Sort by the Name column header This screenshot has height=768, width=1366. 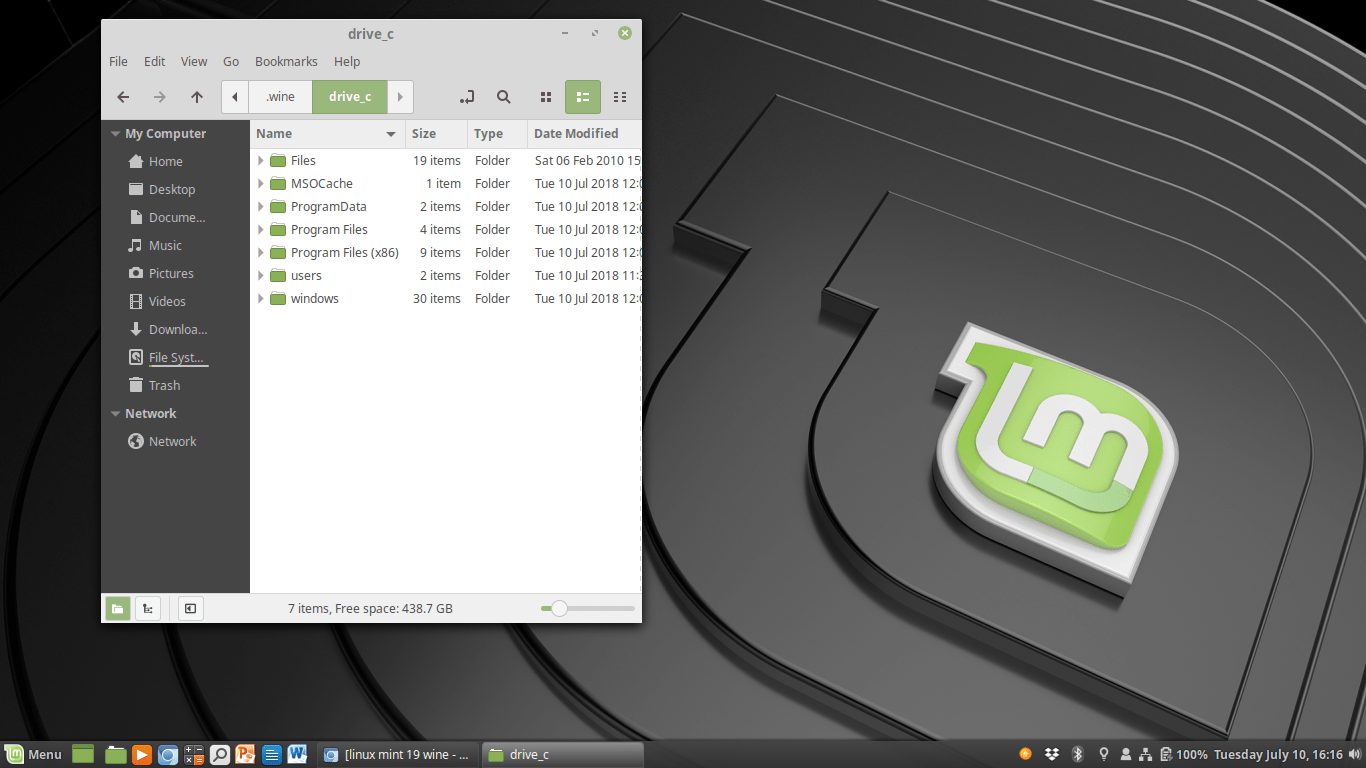[x=327, y=133]
